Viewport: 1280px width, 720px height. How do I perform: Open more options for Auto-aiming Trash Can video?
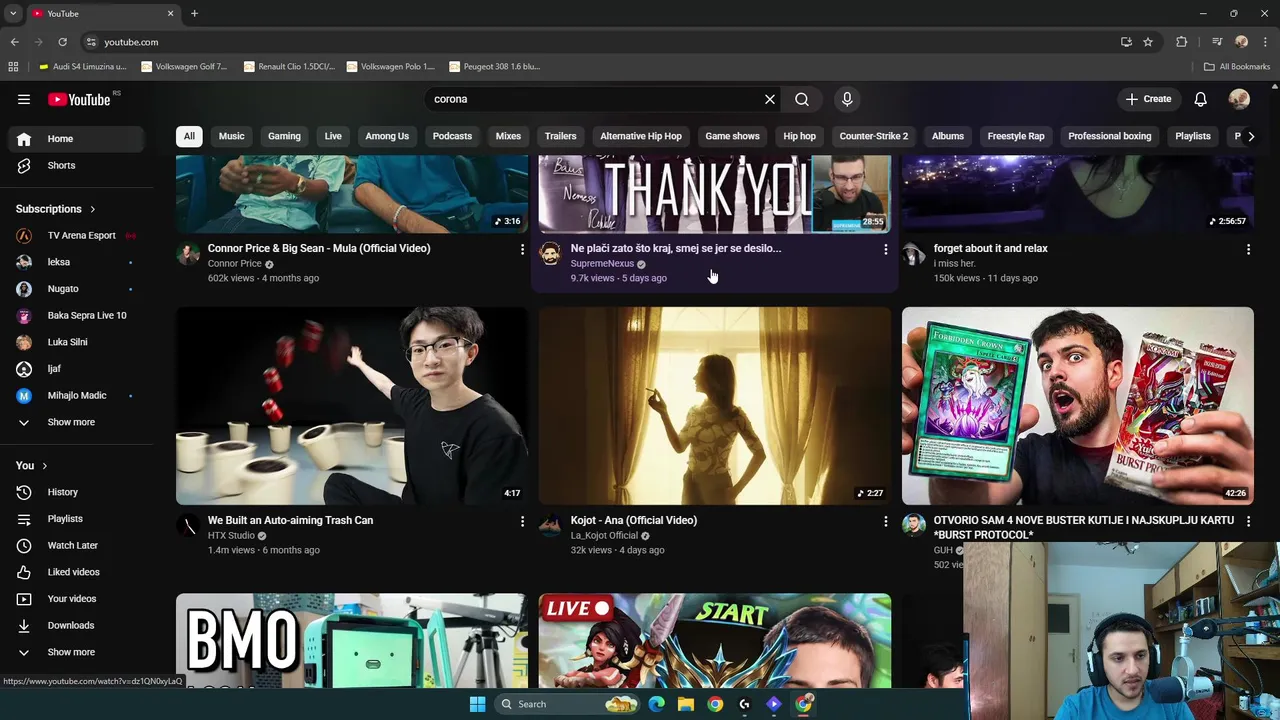pyautogui.click(x=522, y=521)
